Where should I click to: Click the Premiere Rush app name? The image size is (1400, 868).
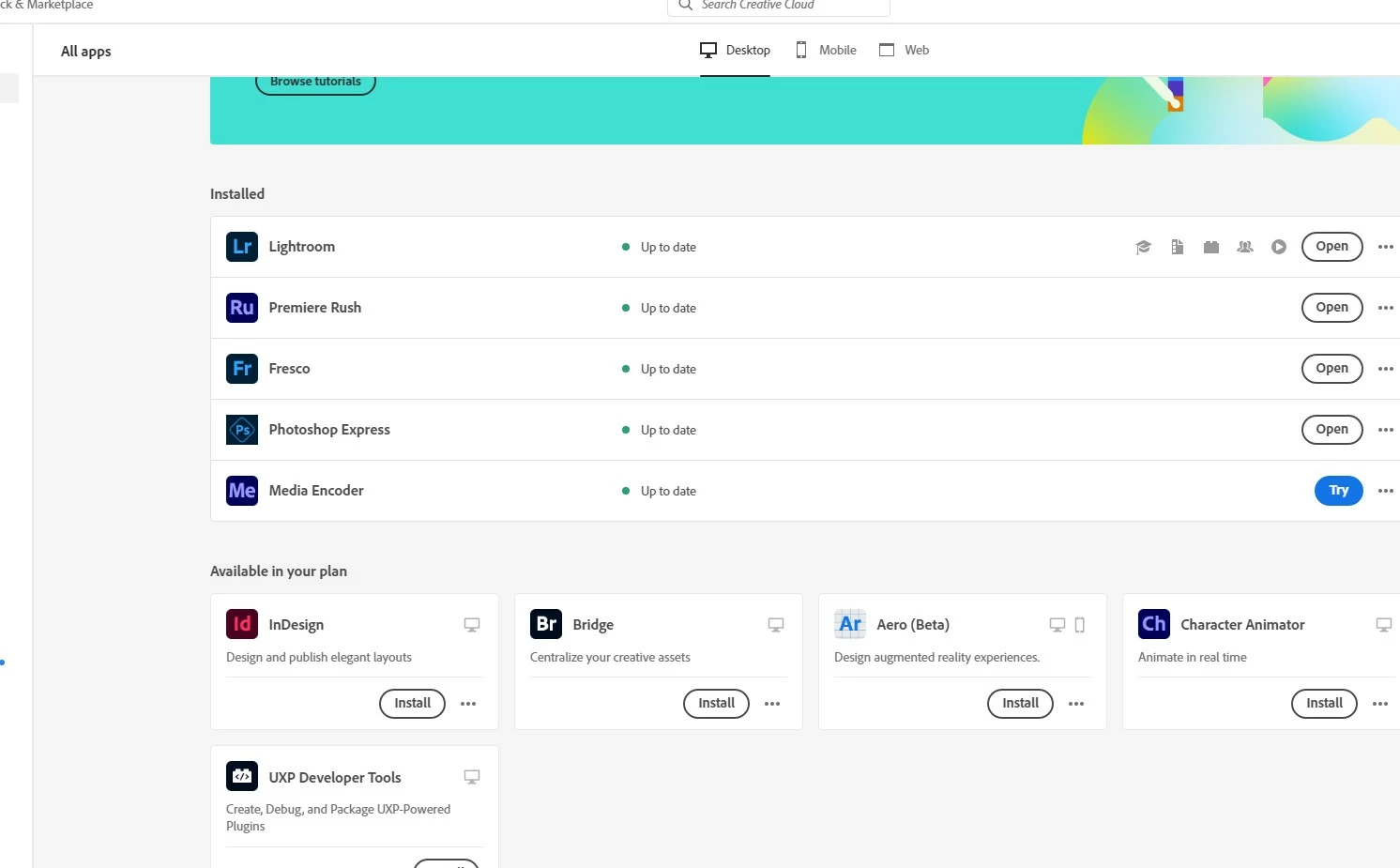tap(315, 308)
